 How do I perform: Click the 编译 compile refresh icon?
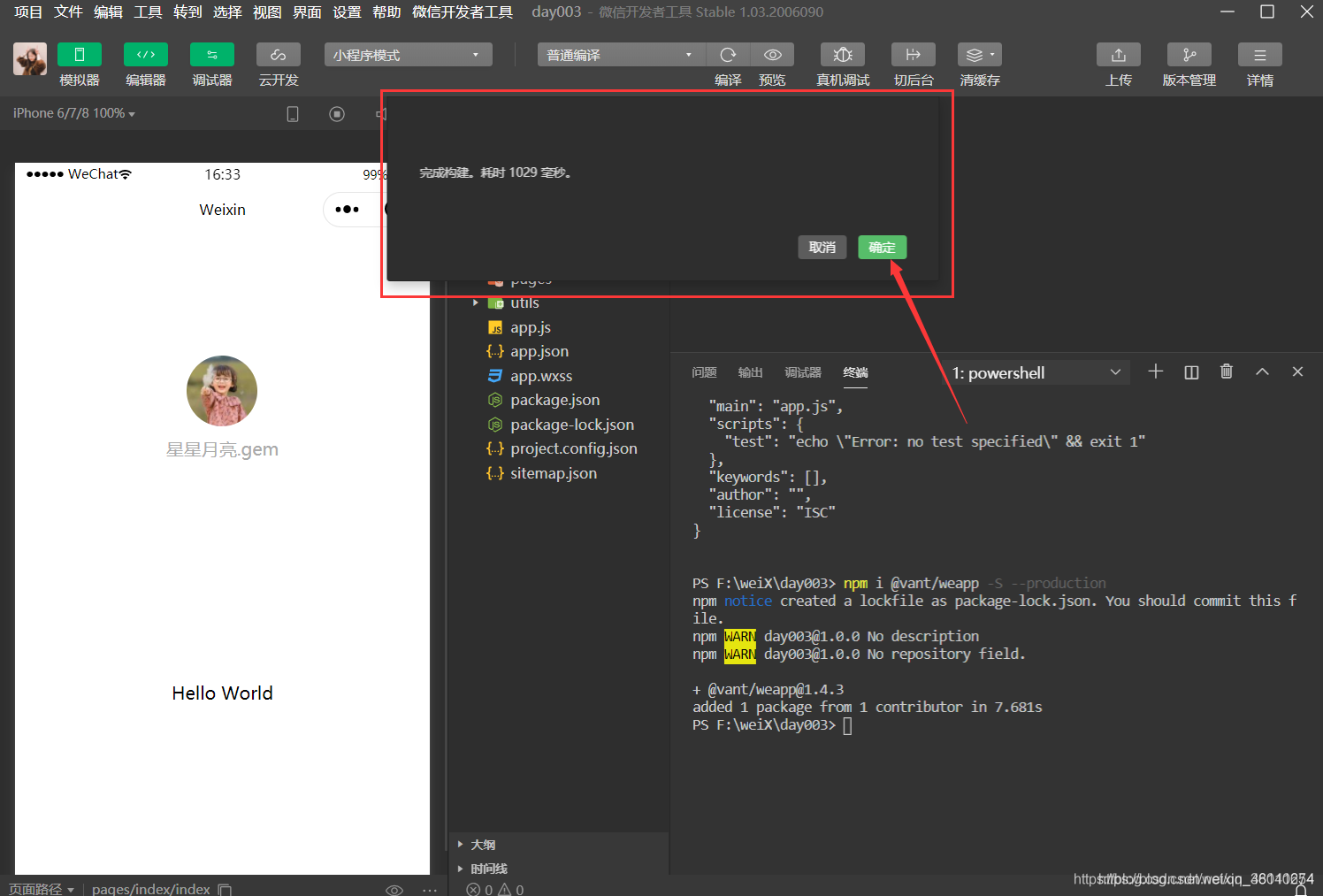(x=728, y=55)
